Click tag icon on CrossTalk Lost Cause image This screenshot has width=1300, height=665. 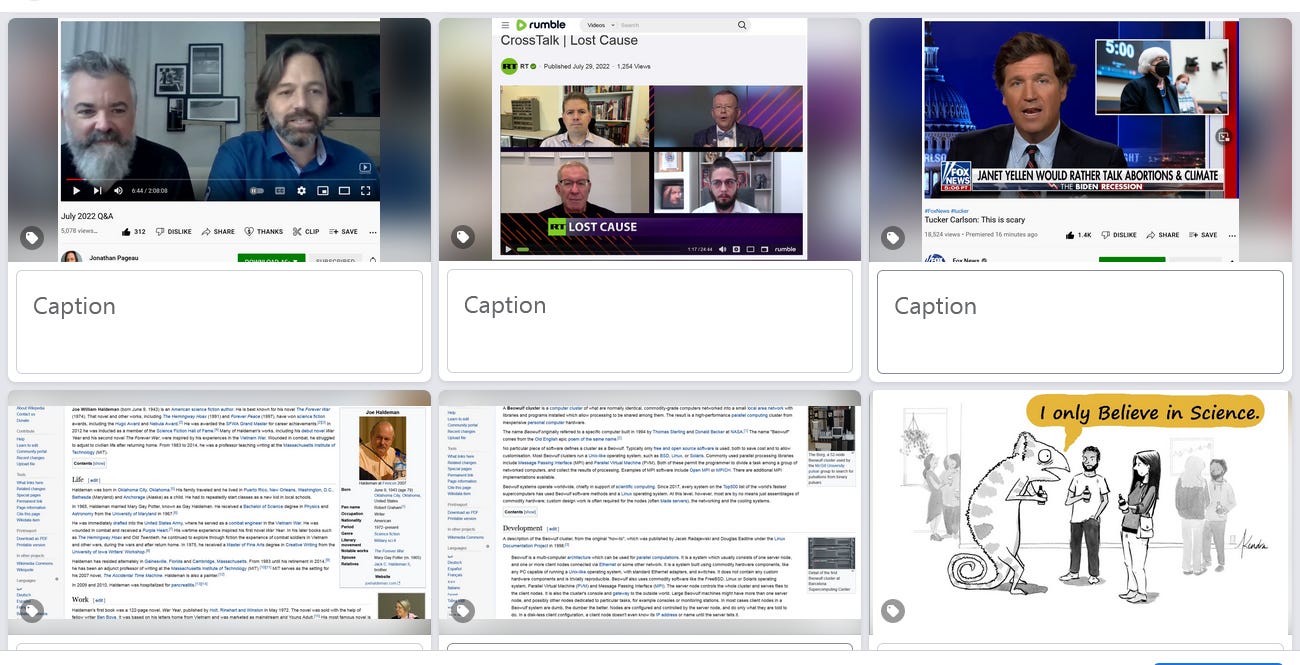(462, 238)
